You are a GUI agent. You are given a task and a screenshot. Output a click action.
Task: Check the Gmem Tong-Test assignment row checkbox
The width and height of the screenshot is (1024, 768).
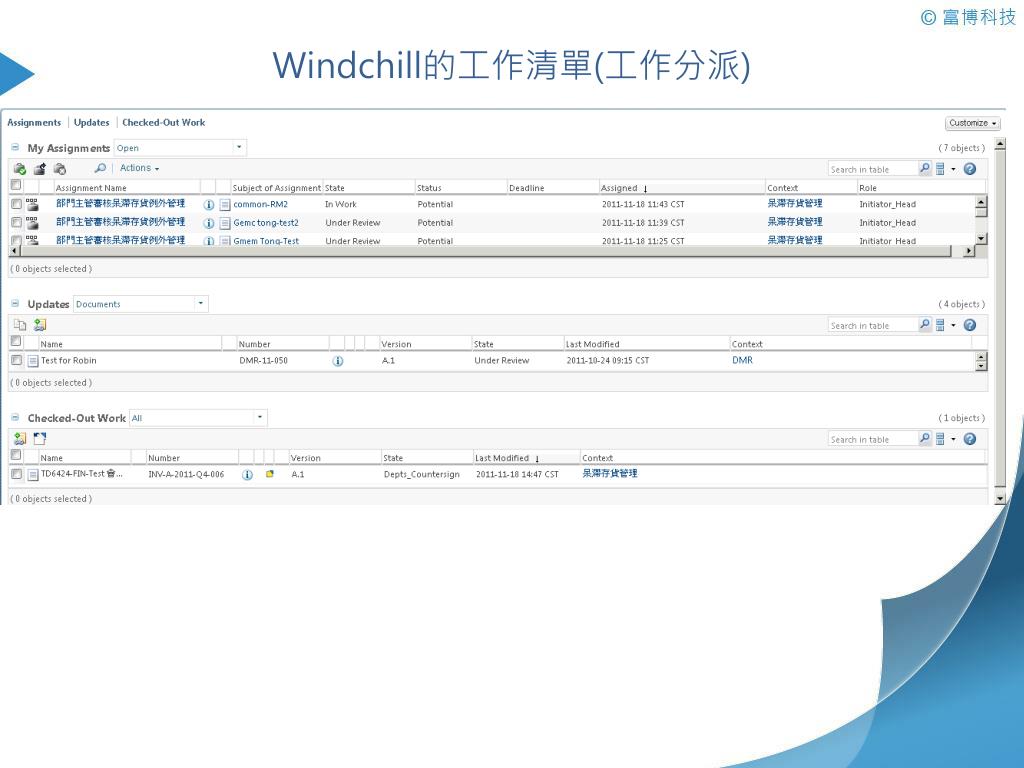[16, 240]
